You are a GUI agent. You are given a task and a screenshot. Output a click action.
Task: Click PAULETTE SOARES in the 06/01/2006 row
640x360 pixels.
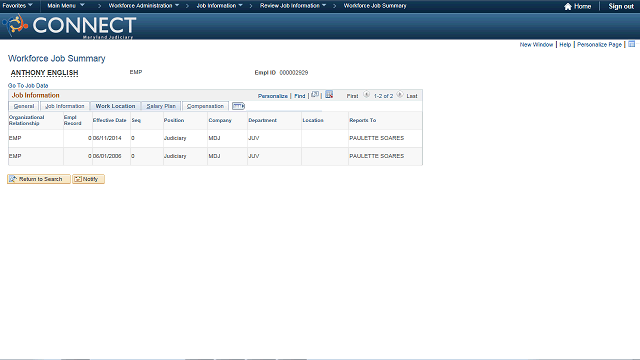pos(376,156)
